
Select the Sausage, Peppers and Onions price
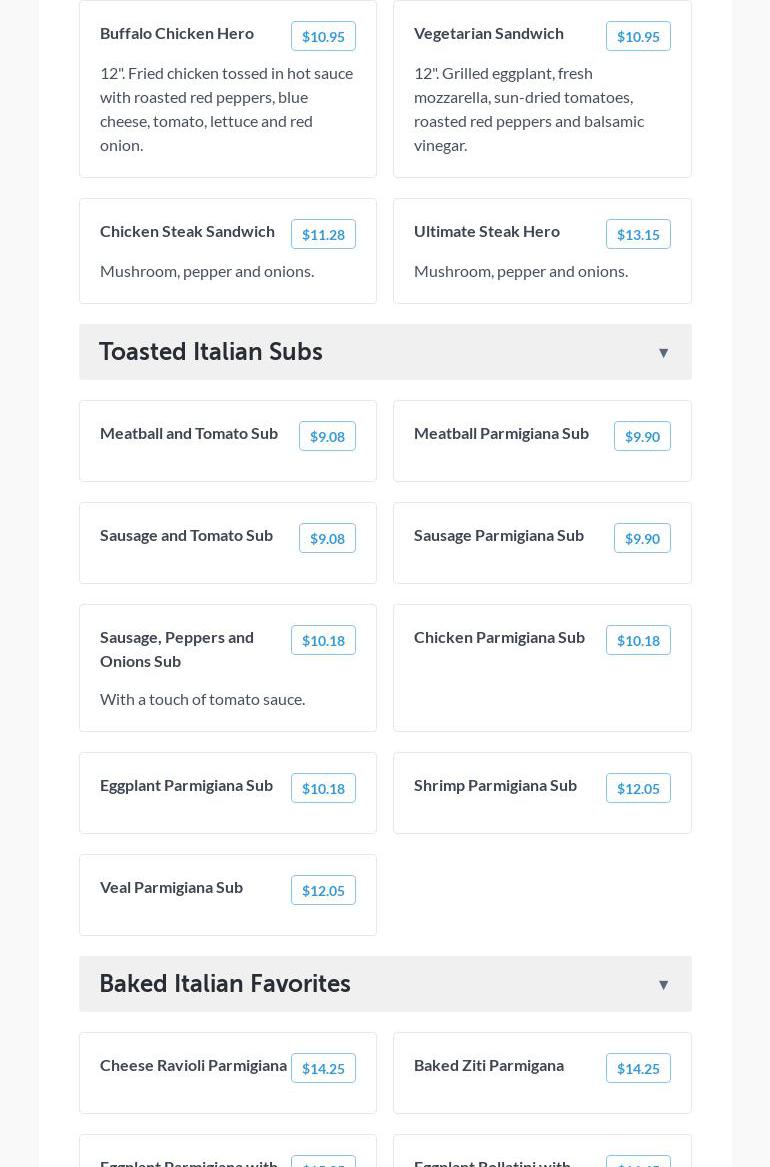(323, 641)
